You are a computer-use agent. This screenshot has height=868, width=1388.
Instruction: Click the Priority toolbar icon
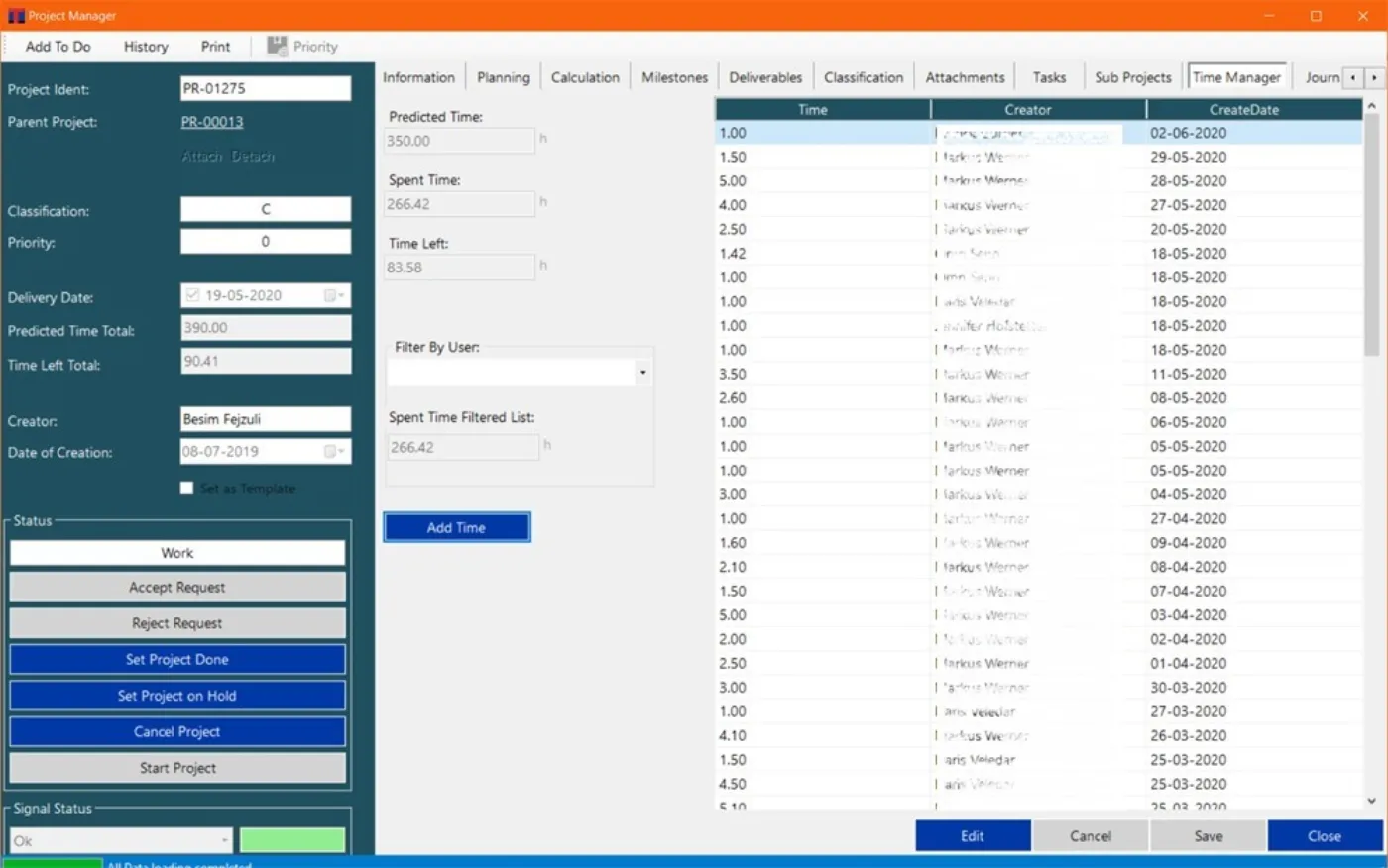click(278, 47)
